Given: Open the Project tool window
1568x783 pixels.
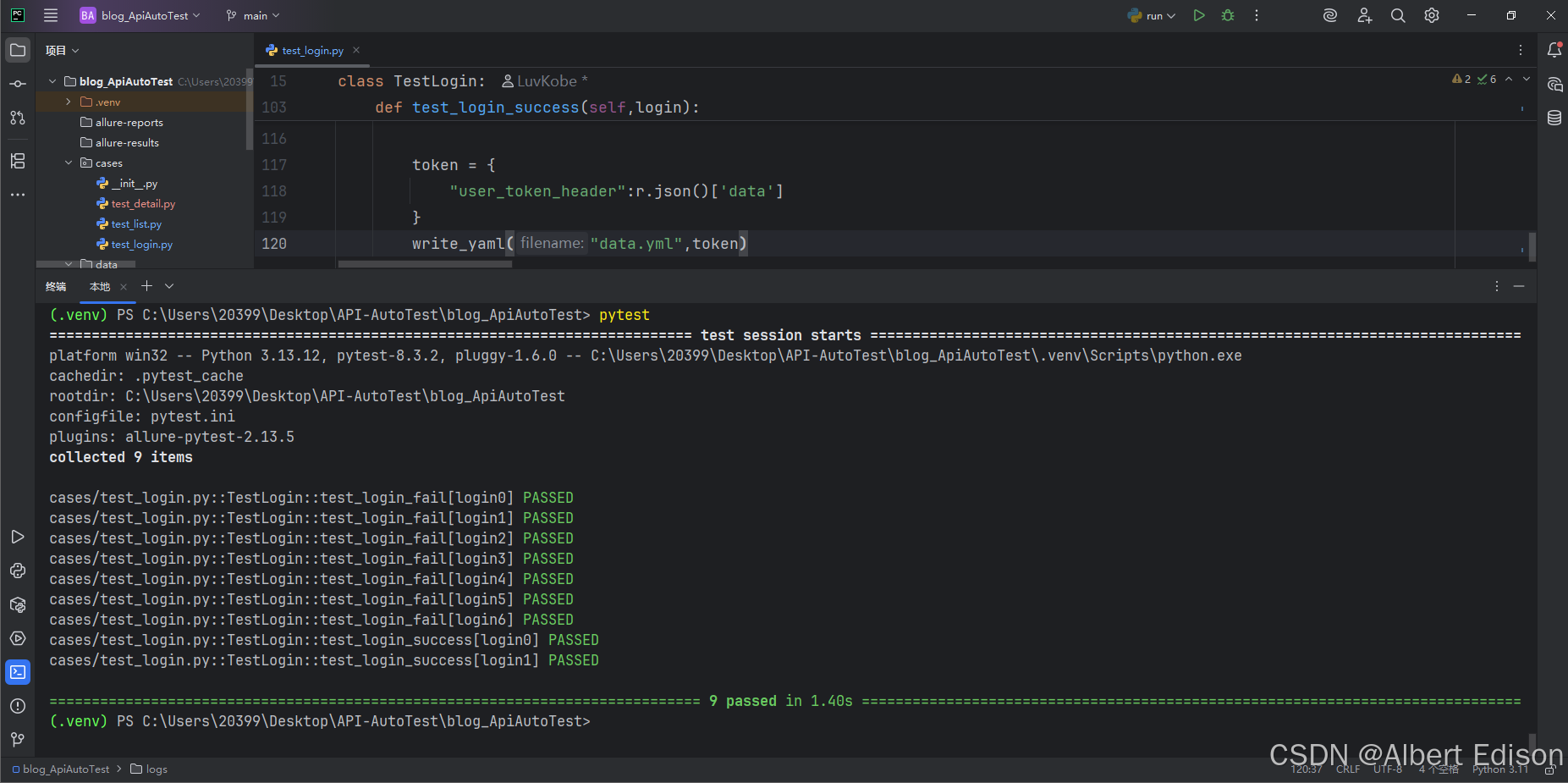Looking at the screenshot, I should point(18,50).
